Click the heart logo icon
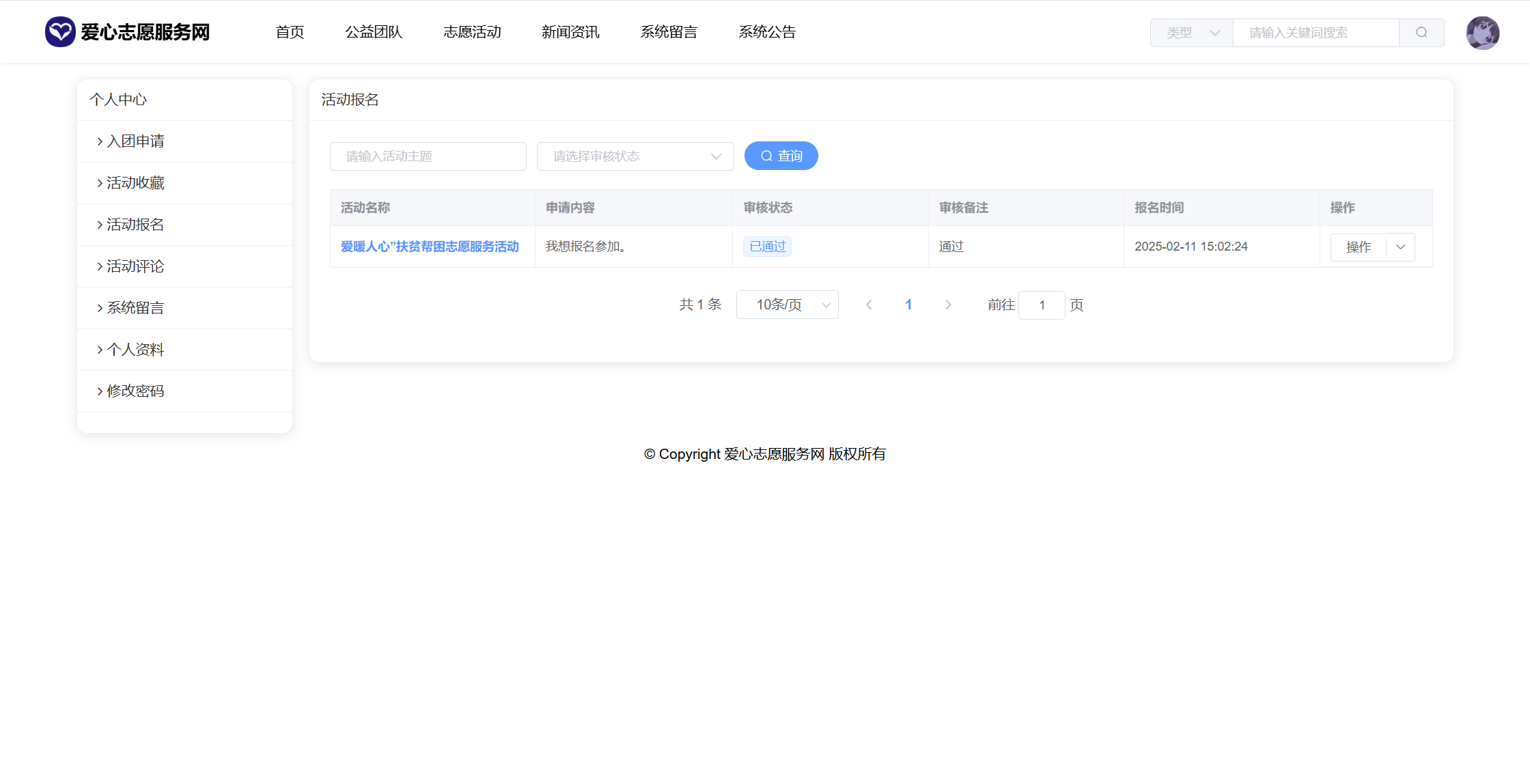Image resolution: width=1530 pixels, height=784 pixels. (60, 32)
